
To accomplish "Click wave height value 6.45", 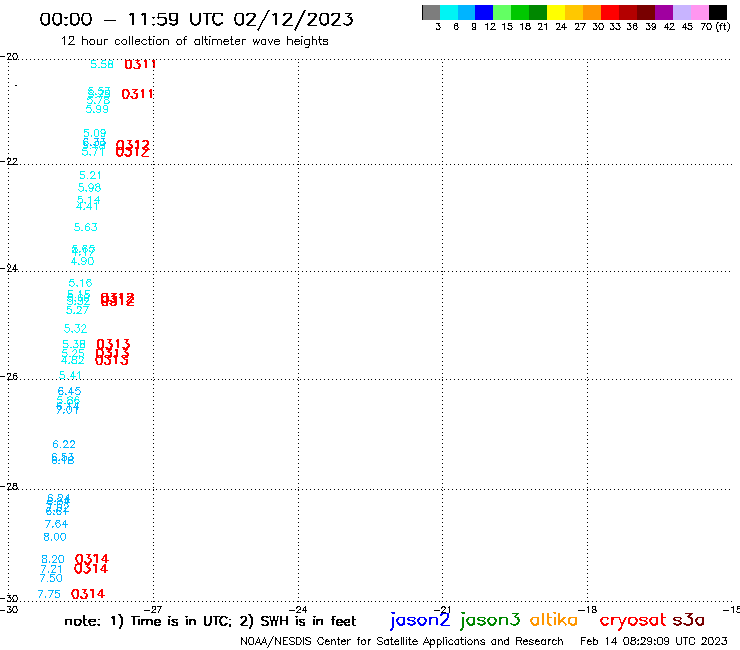I will [69, 391].
